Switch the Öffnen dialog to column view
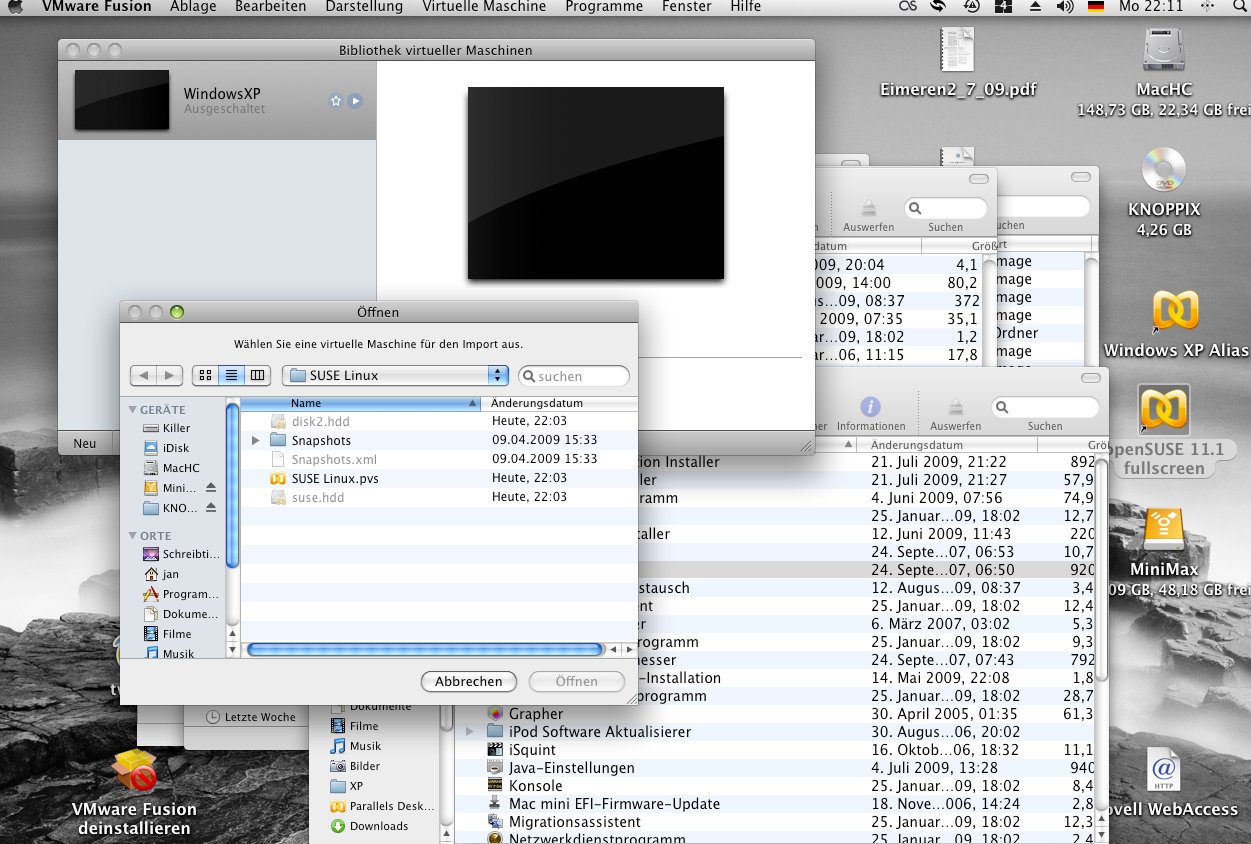Image resolution: width=1251 pixels, height=844 pixels. [x=258, y=375]
